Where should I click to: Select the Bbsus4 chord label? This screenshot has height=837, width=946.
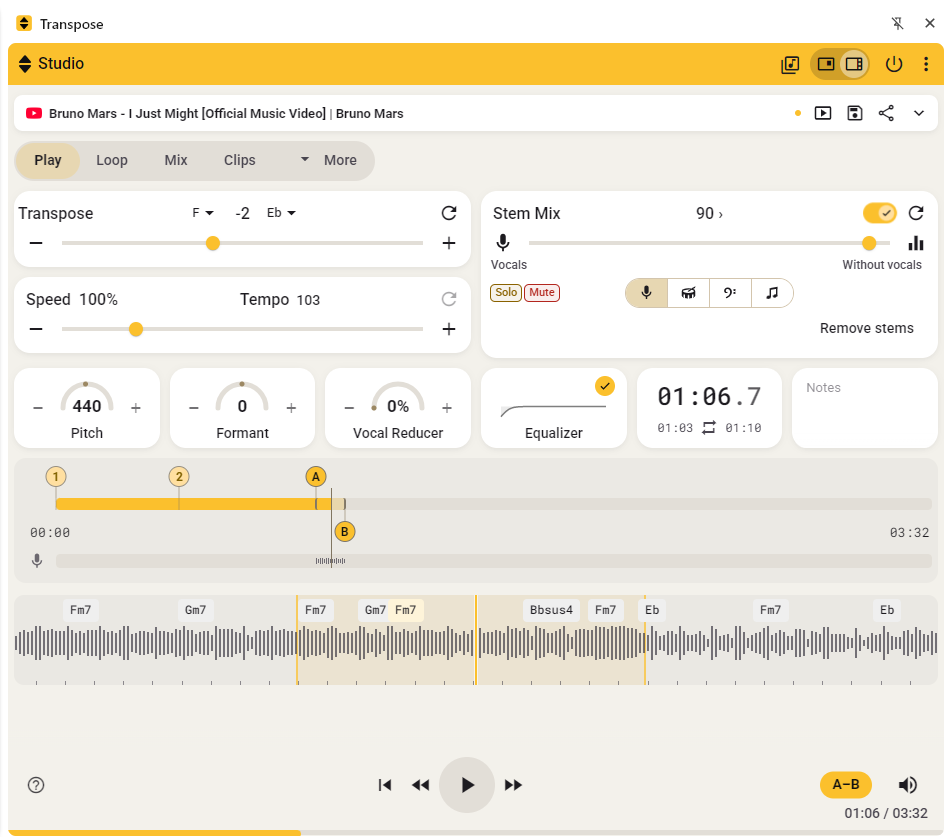tap(551, 610)
